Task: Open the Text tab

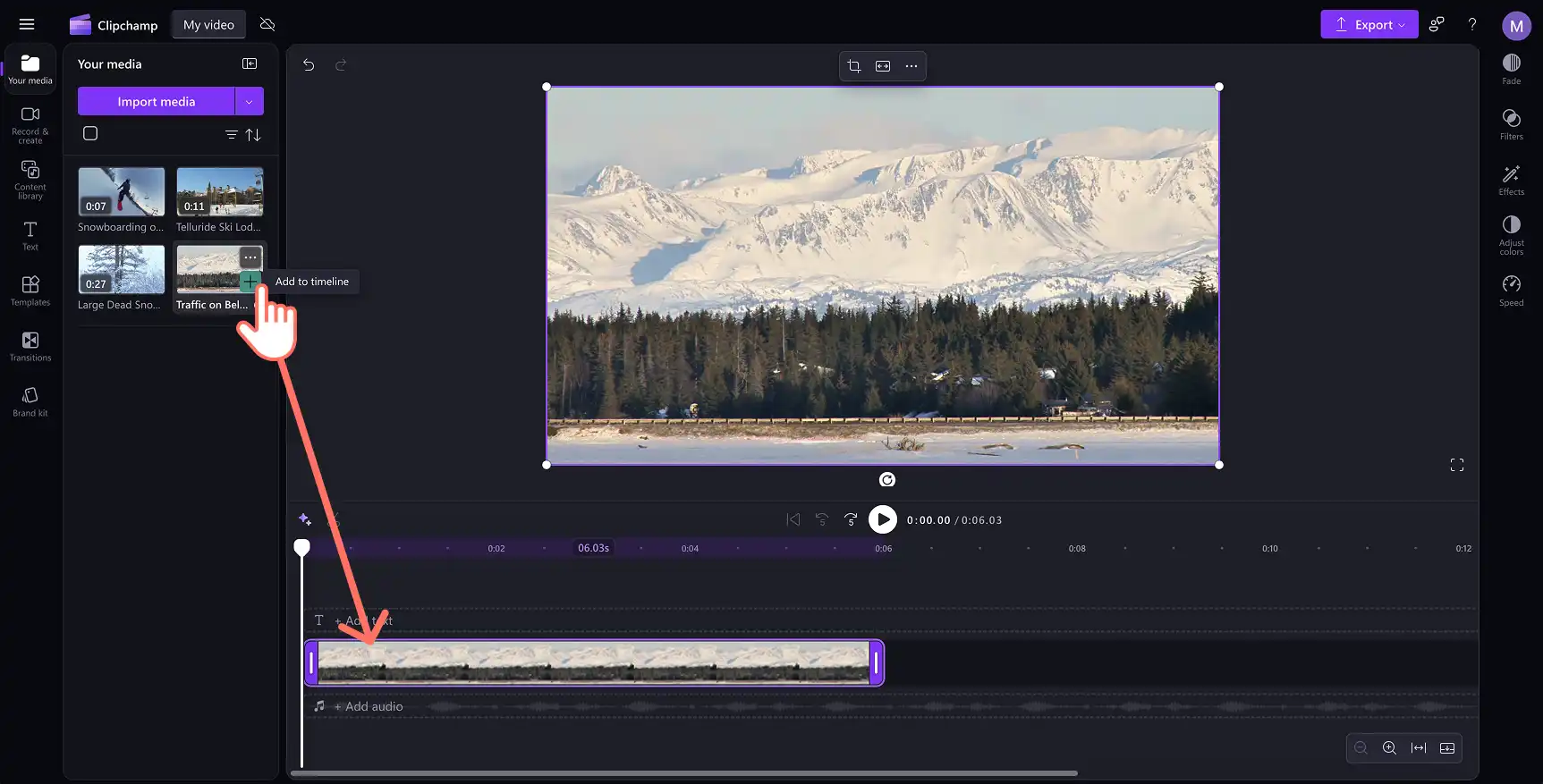Action: [30, 236]
